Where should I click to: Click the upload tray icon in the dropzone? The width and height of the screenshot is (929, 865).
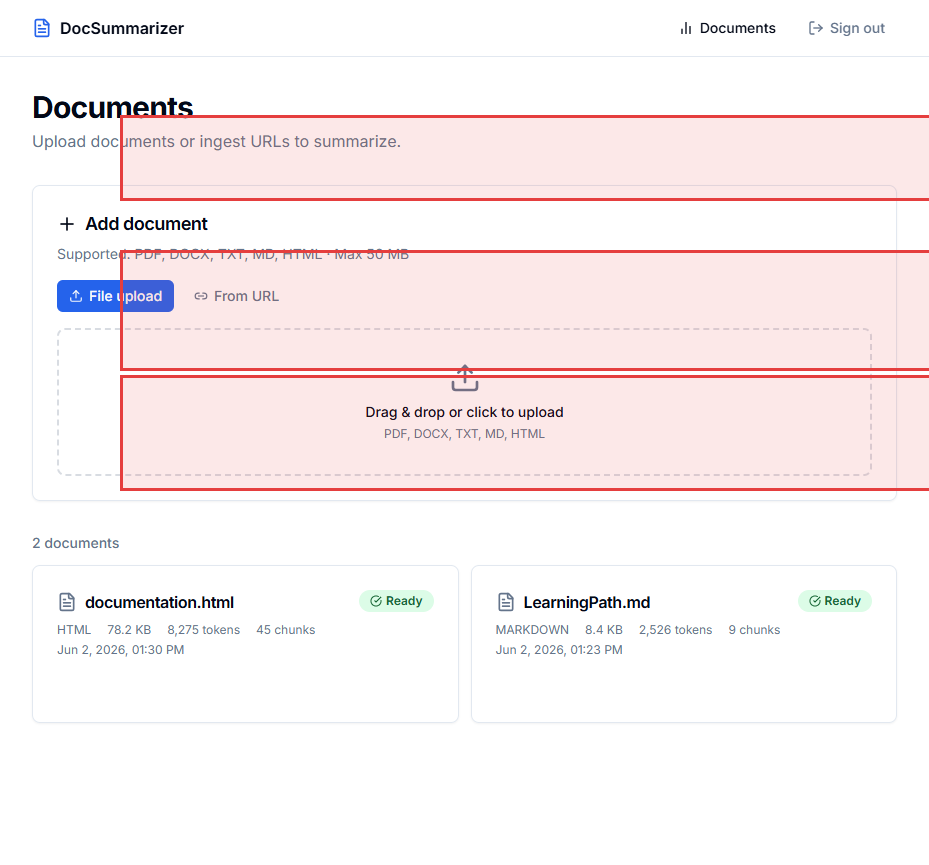464,377
